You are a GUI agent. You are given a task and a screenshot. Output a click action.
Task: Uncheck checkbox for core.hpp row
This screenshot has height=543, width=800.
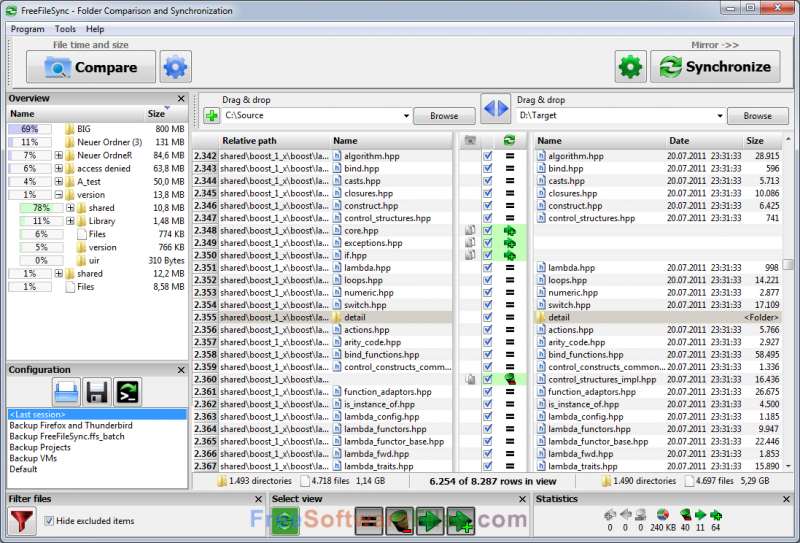coord(488,231)
